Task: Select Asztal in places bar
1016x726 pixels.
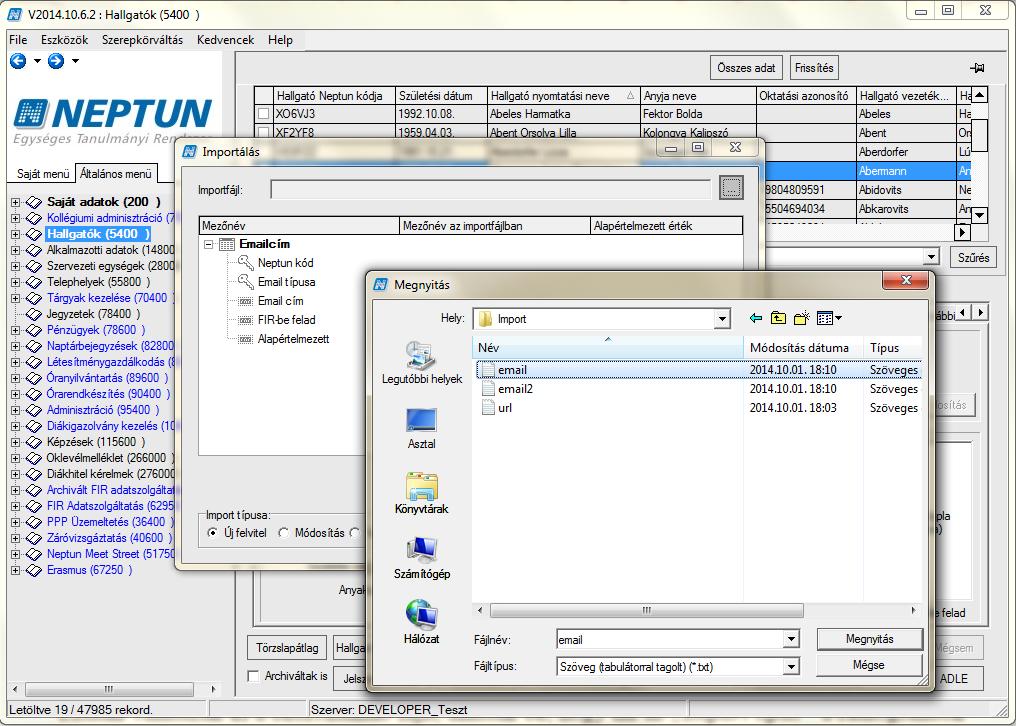Action: (x=422, y=428)
